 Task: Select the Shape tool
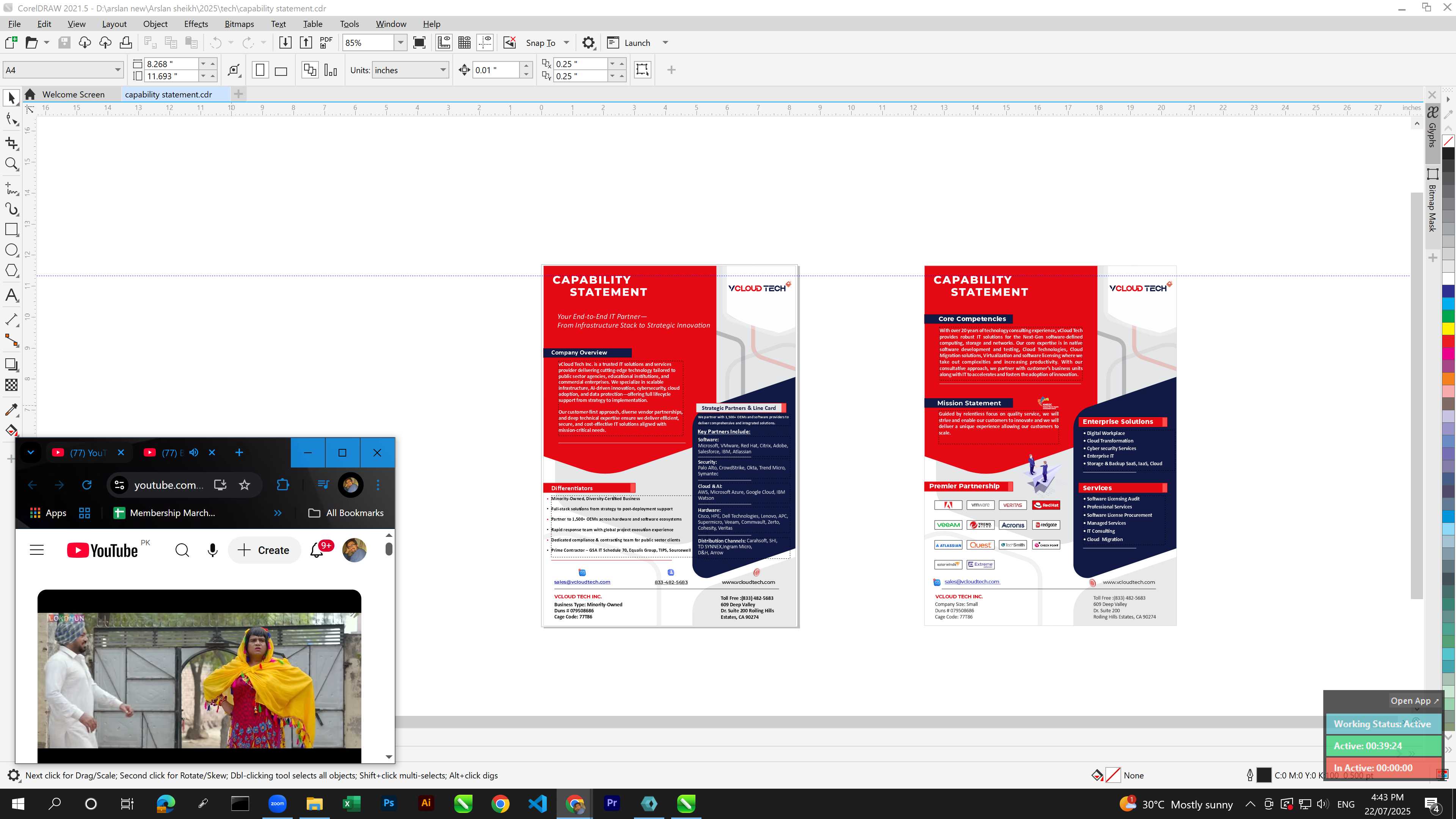tap(11, 119)
